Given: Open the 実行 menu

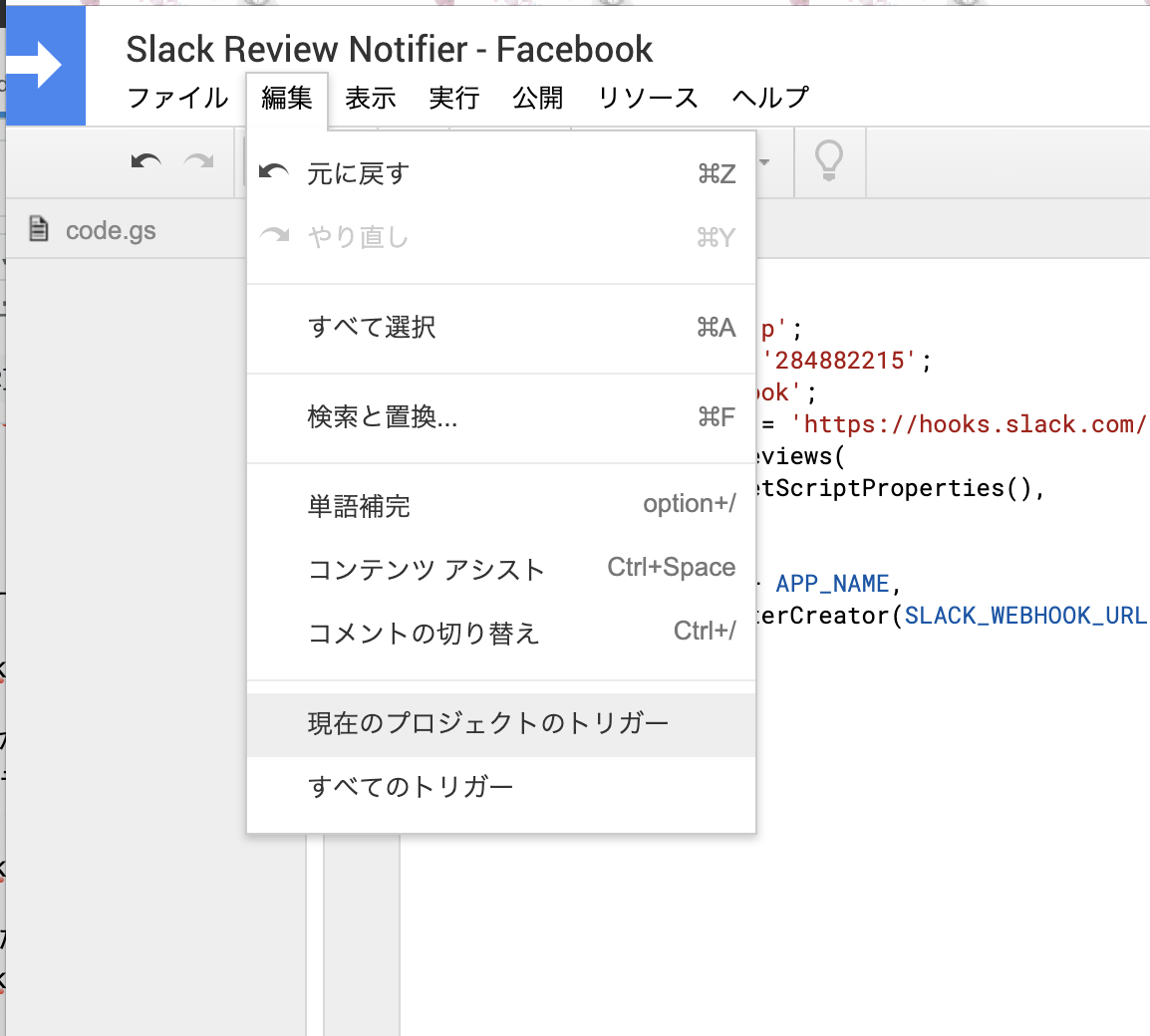Looking at the screenshot, I should [454, 98].
